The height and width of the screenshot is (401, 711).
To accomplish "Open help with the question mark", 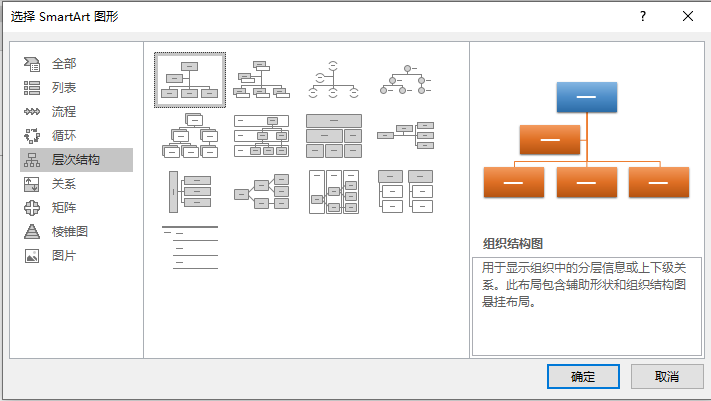I will point(643,17).
